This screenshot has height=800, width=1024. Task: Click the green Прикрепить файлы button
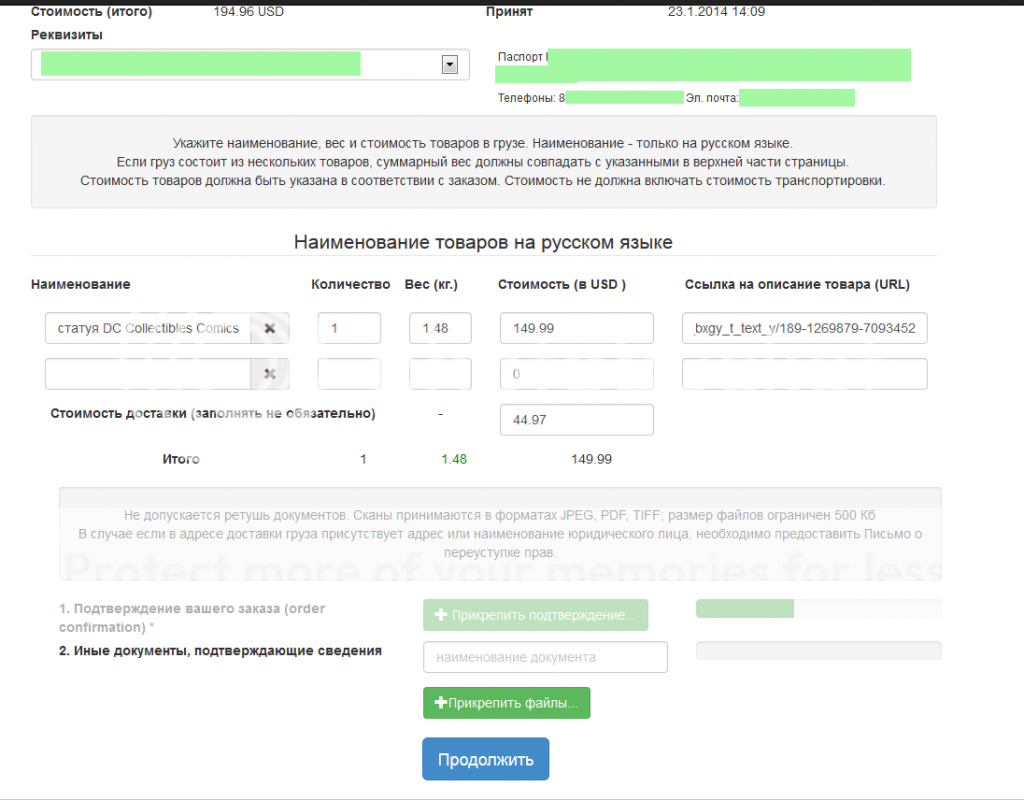pyautogui.click(x=506, y=703)
